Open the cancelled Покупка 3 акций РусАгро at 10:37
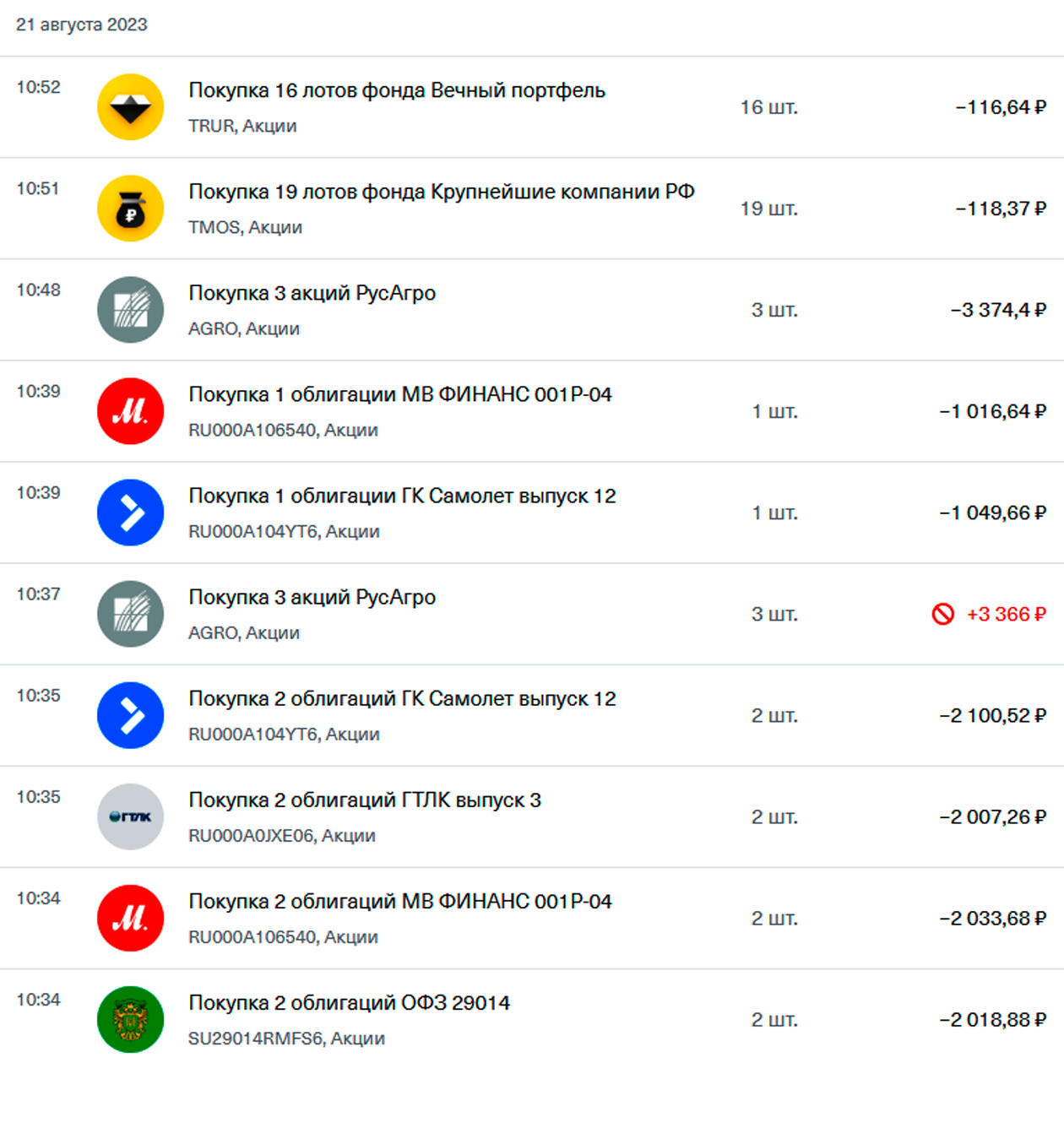Image resolution: width=1064 pixels, height=1139 pixels. pyautogui.click(x=532, y=614)
